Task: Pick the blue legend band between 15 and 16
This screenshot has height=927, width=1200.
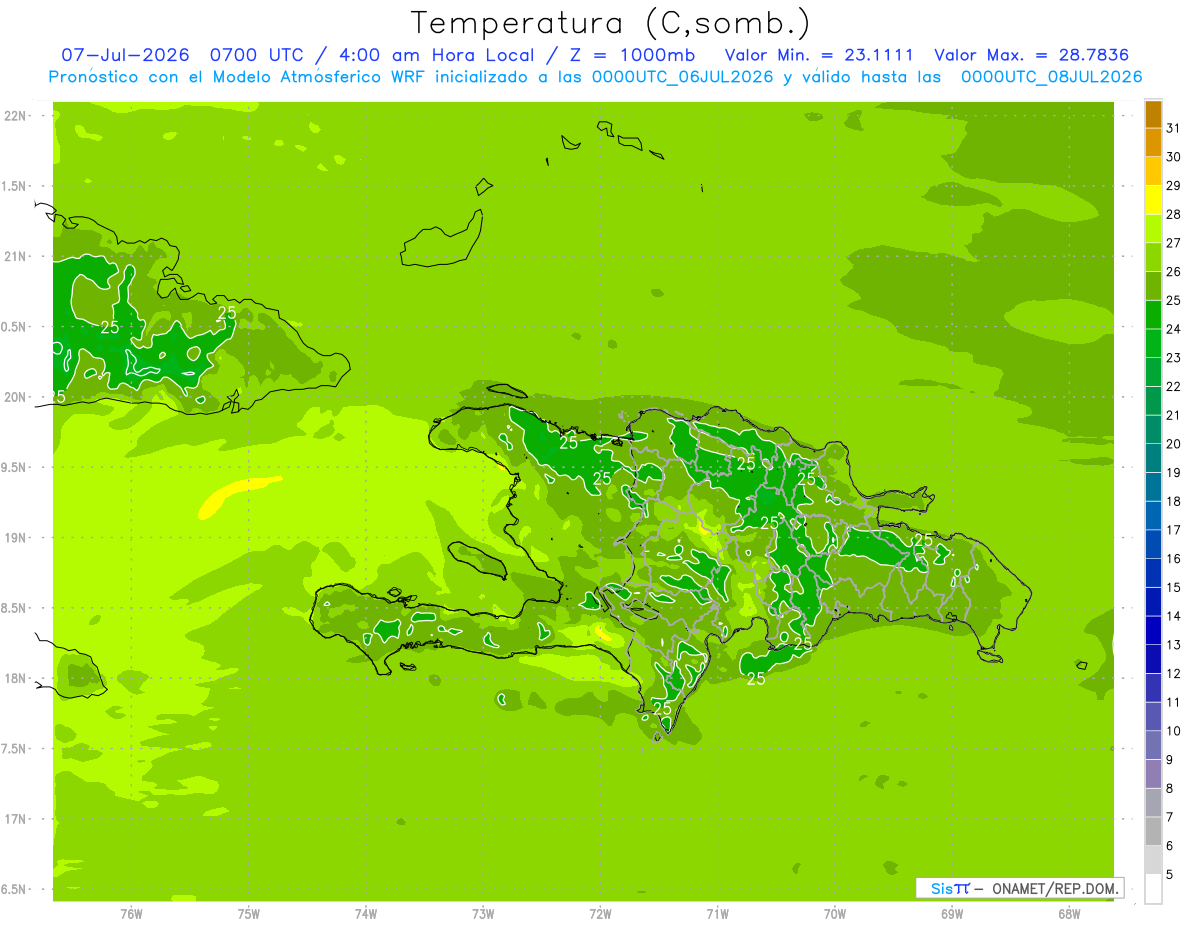Action: coord(1153,573)
